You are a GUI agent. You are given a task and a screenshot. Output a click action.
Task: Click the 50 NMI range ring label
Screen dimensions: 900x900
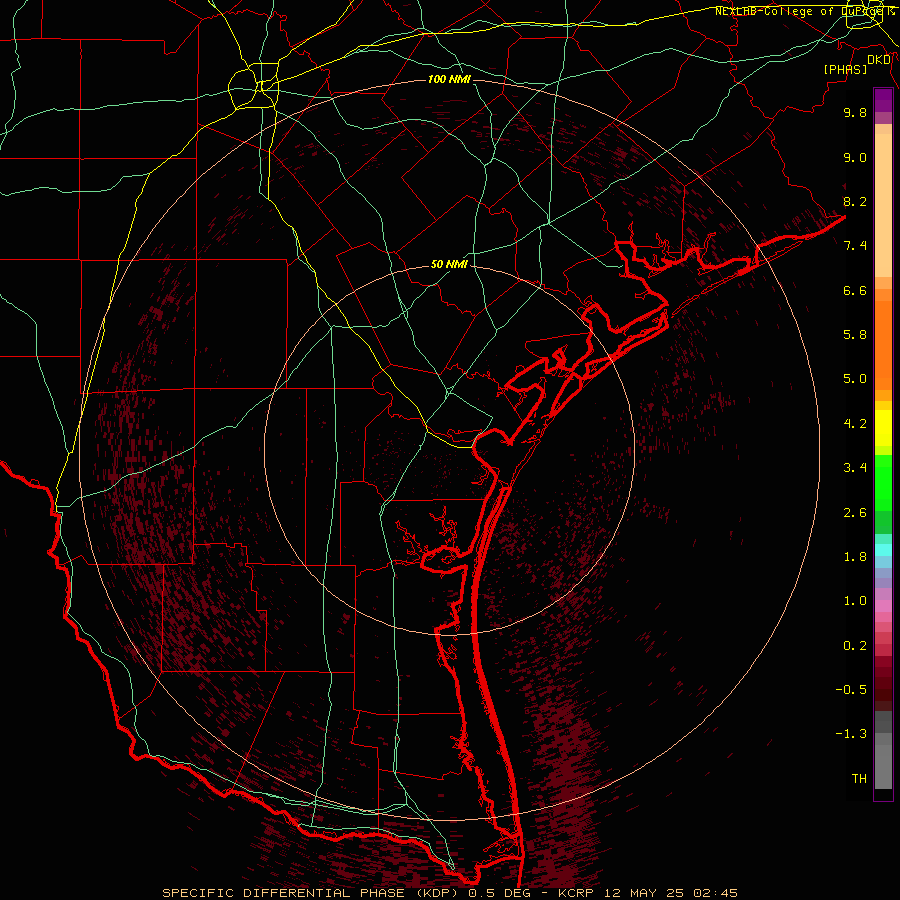[x=449, y=264]
